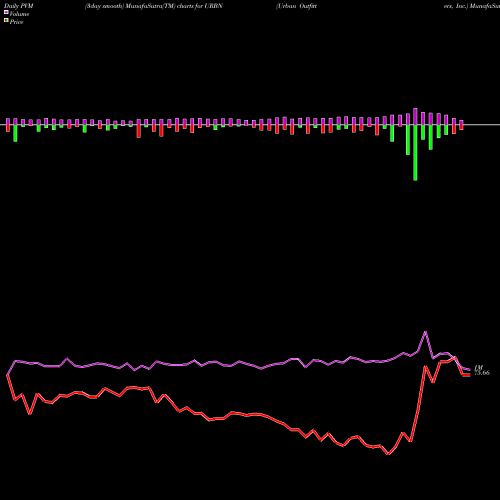This screenshot has height=500, width=500.
Task: Click the 'Price' legend label
Action: tap(16, 22)
